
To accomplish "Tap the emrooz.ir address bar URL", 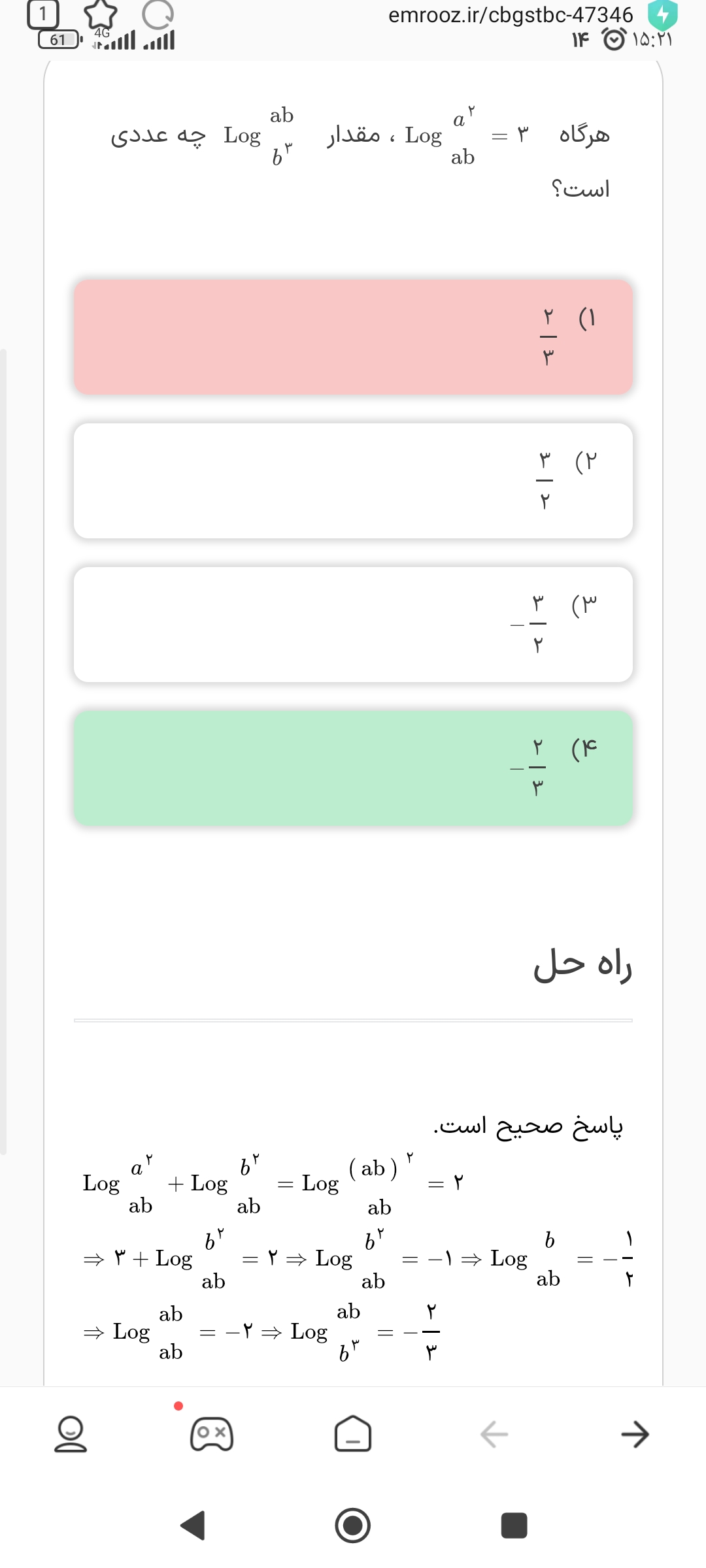I will pos(511,14).
